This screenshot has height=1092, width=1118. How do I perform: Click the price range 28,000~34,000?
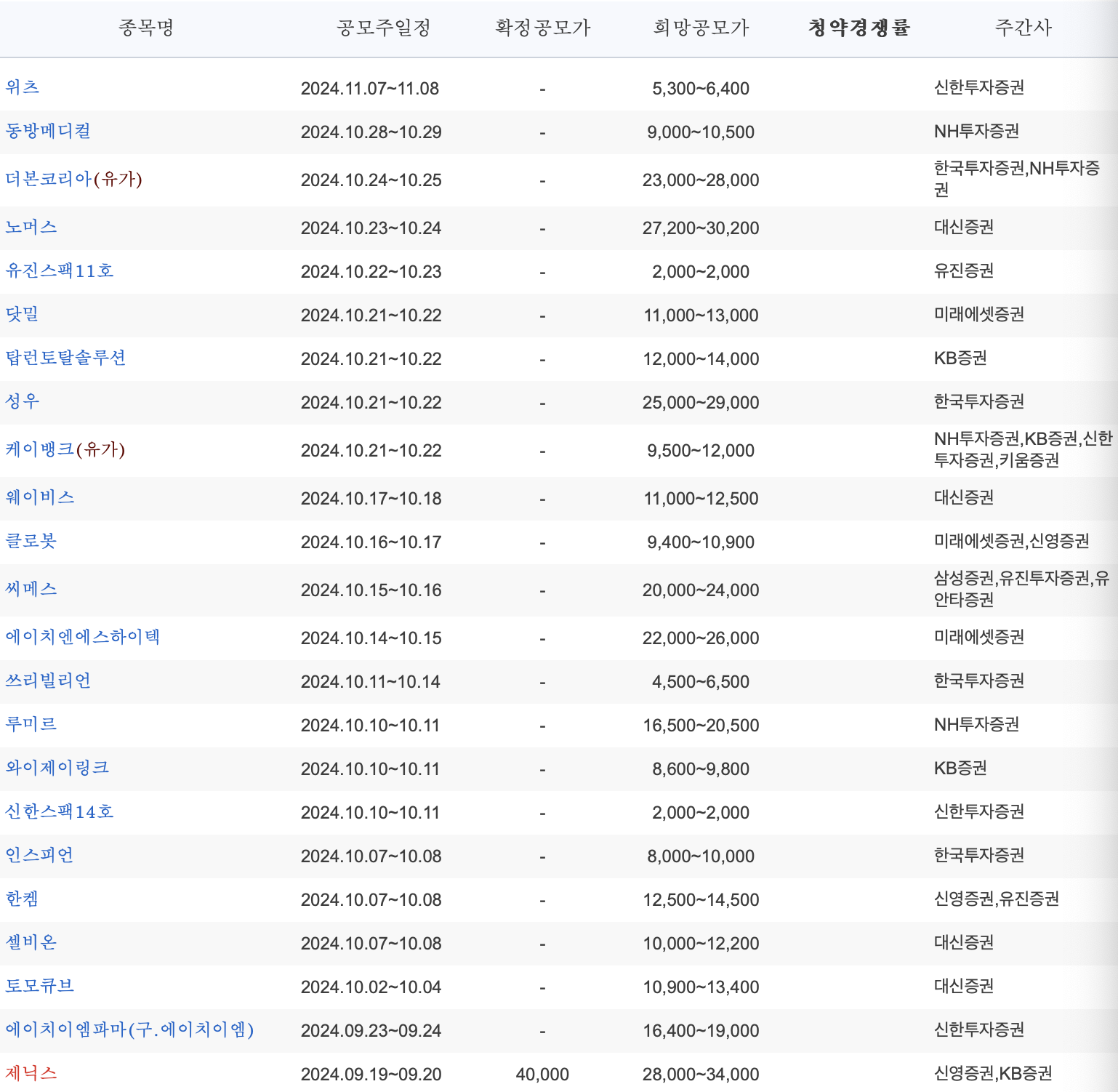pyautogui.click(x=701, y=1075)
